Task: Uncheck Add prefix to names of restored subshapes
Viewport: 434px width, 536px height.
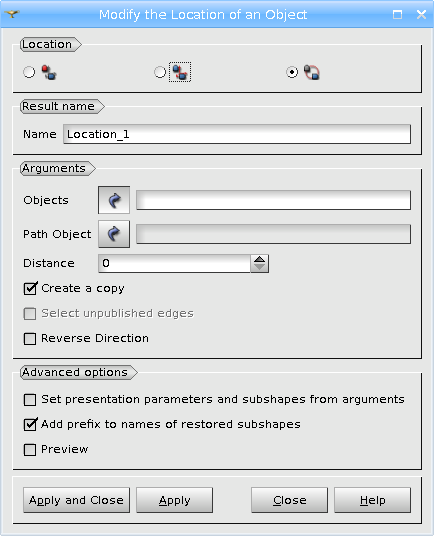Action: click(x=30, y=425)
